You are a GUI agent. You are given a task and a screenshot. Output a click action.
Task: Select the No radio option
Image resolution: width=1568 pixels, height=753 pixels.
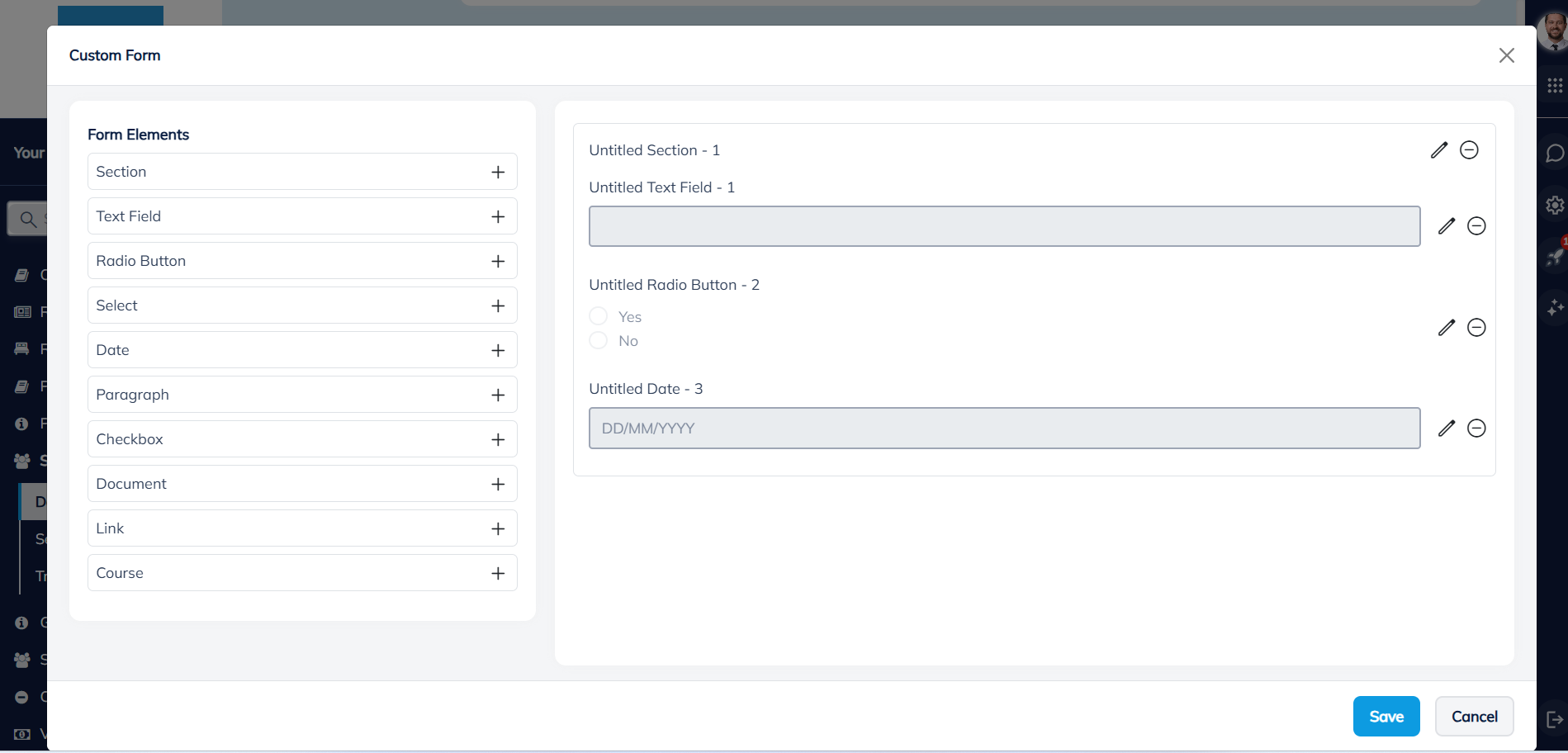click(x=598, y=339)
